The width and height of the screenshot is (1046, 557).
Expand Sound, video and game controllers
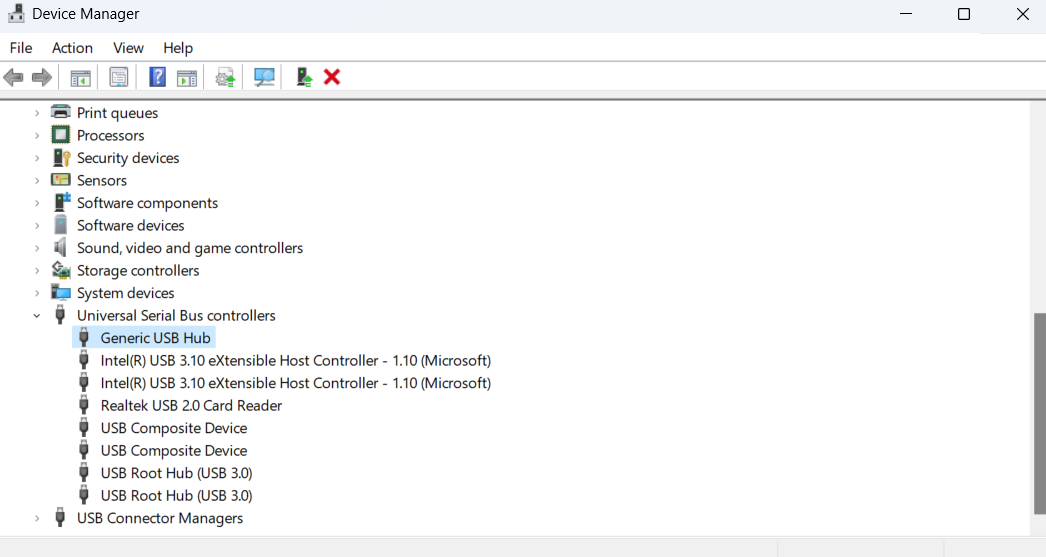tap(37, 248)
